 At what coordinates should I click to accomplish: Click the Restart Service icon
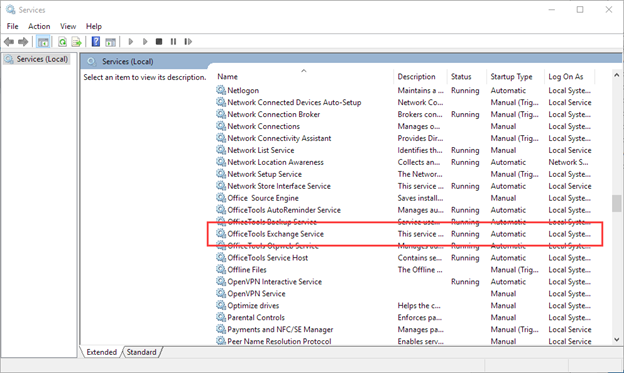[x=188, y=41]
